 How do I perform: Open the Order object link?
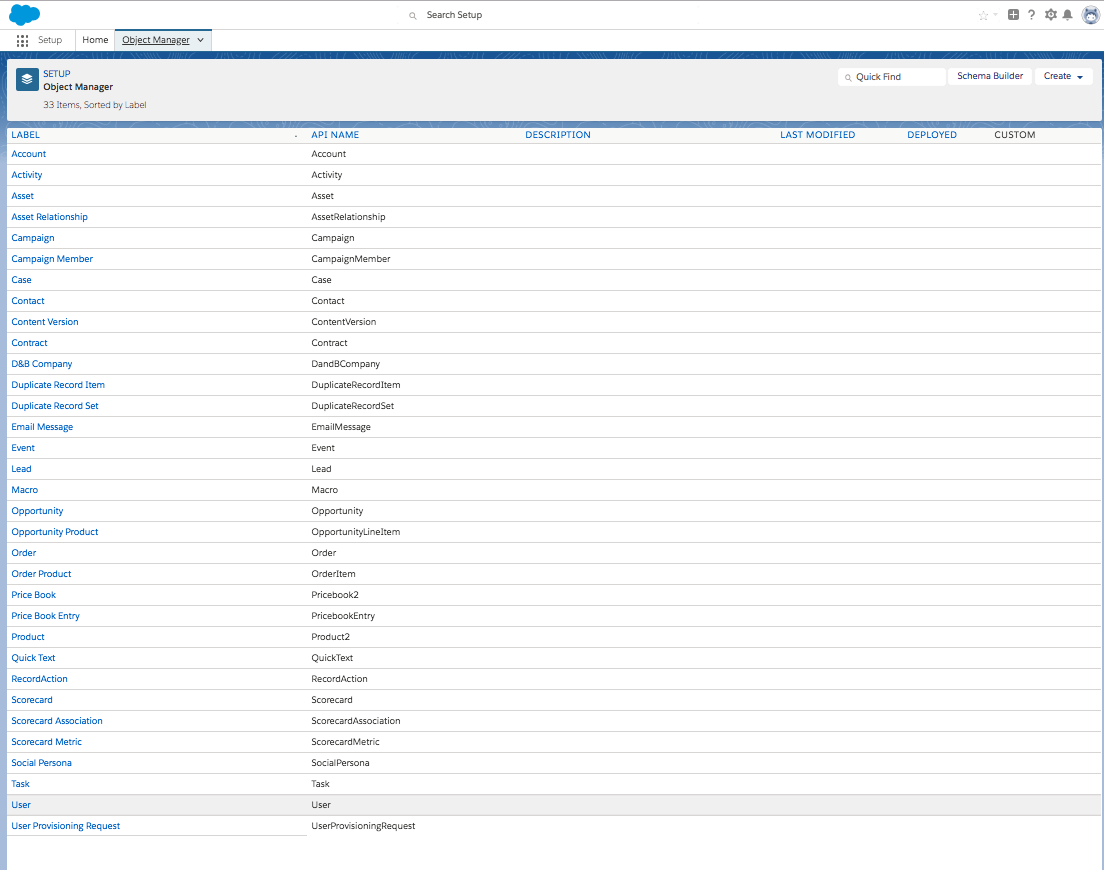(23, 553)
